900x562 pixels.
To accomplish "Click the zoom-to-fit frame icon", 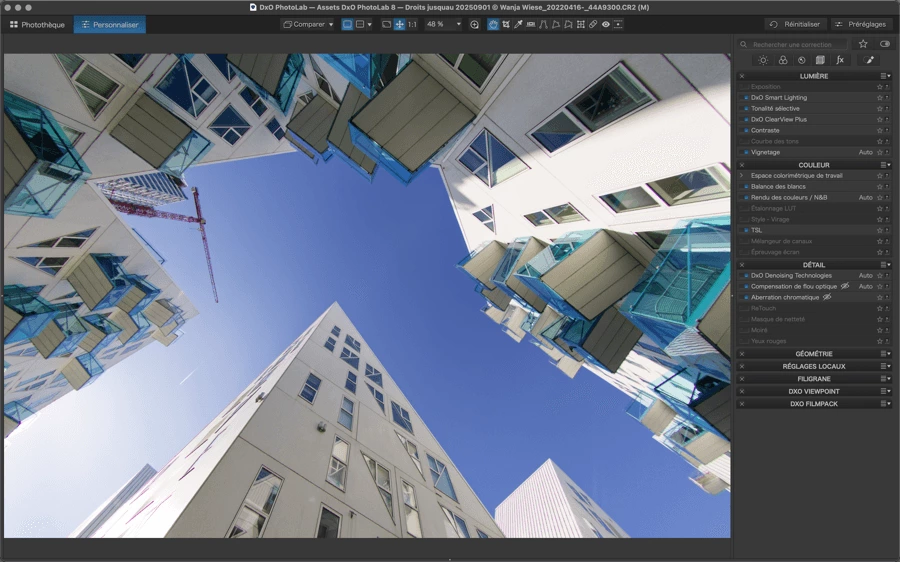I will coord(386,25).
